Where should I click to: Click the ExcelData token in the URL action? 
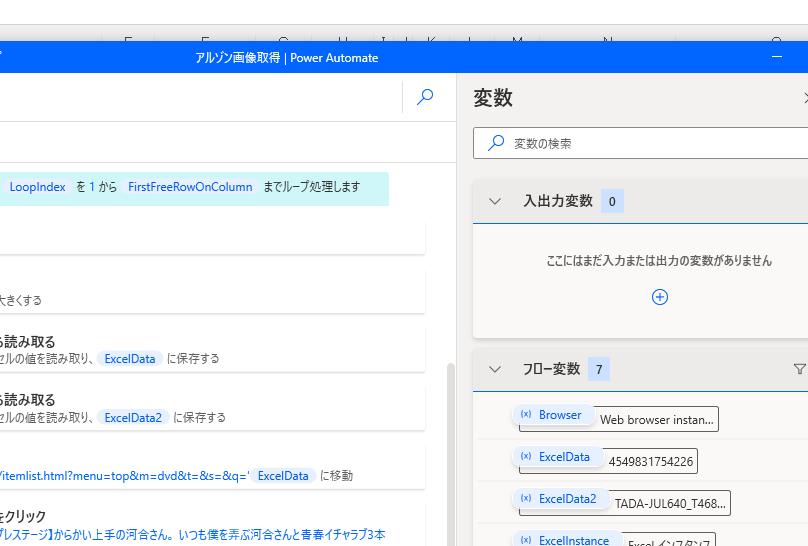(x=283, y=476)
